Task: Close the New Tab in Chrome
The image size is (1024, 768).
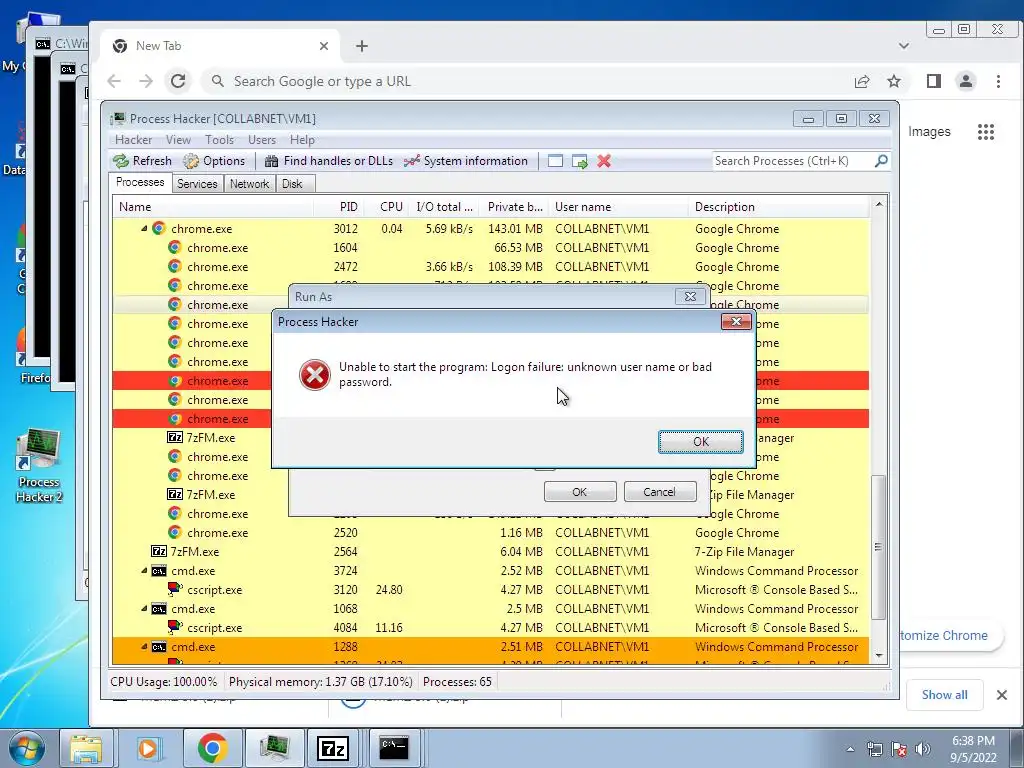Action: click(324, 46)
